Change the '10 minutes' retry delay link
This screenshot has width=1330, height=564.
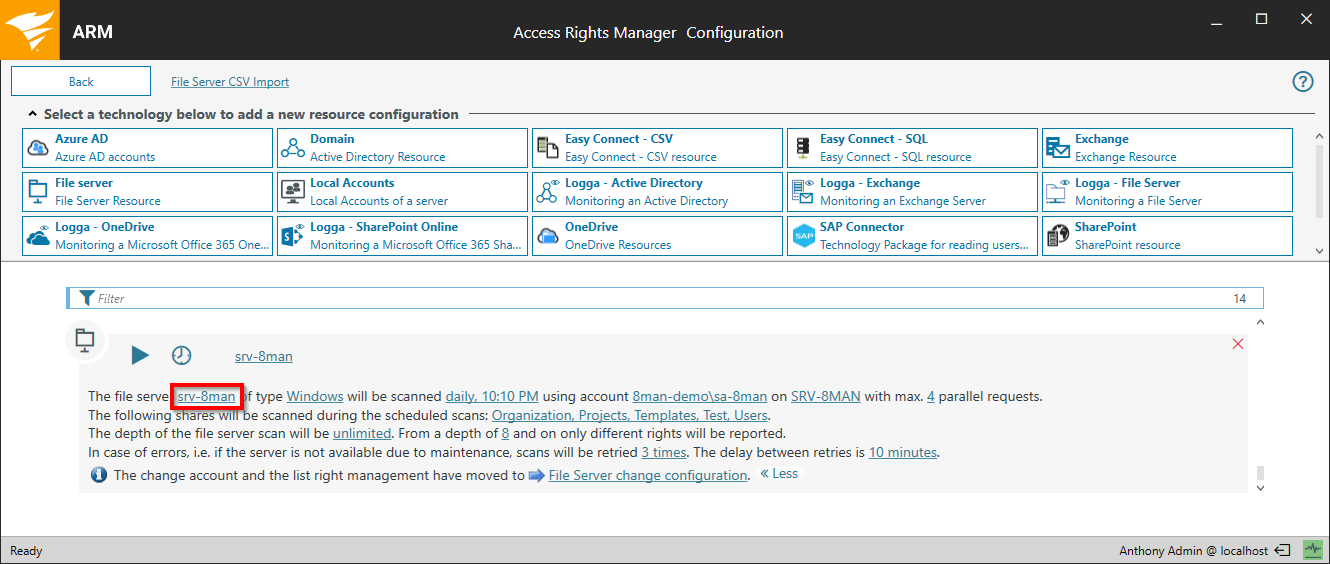tap(903, 452)
